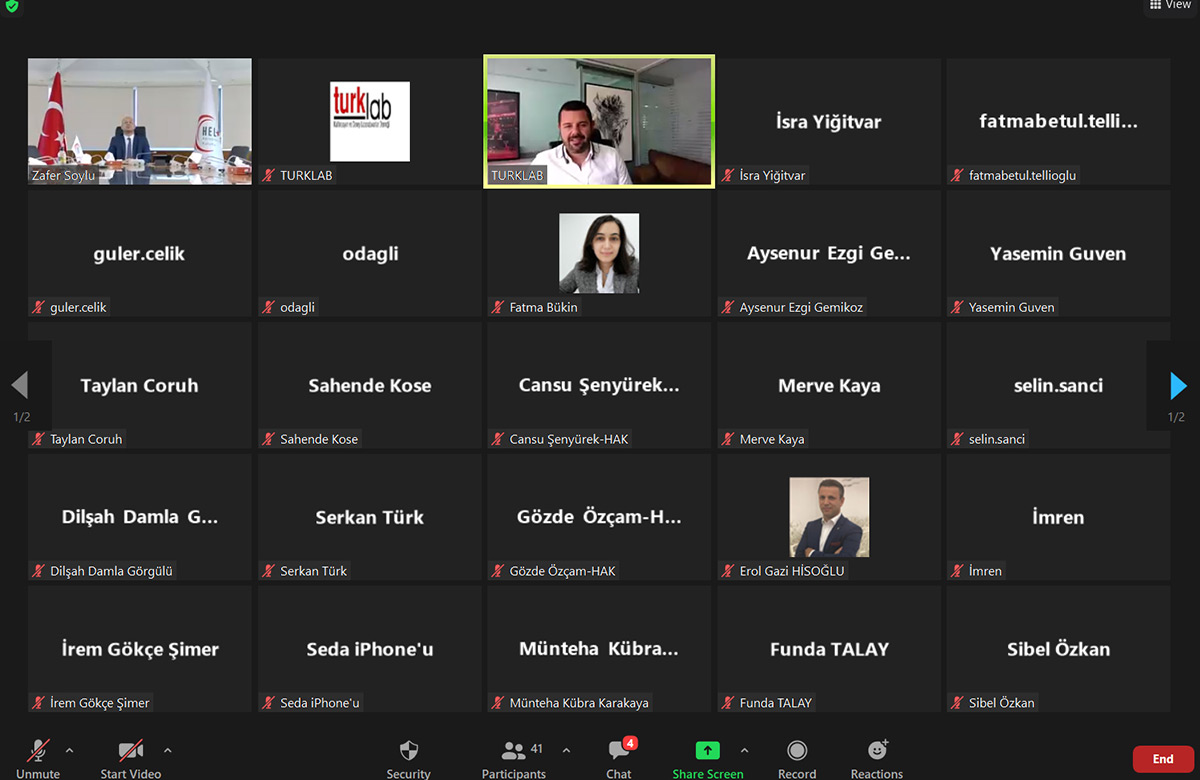
Task: Click the green encryption shield icon
Action: coord(11,6)
